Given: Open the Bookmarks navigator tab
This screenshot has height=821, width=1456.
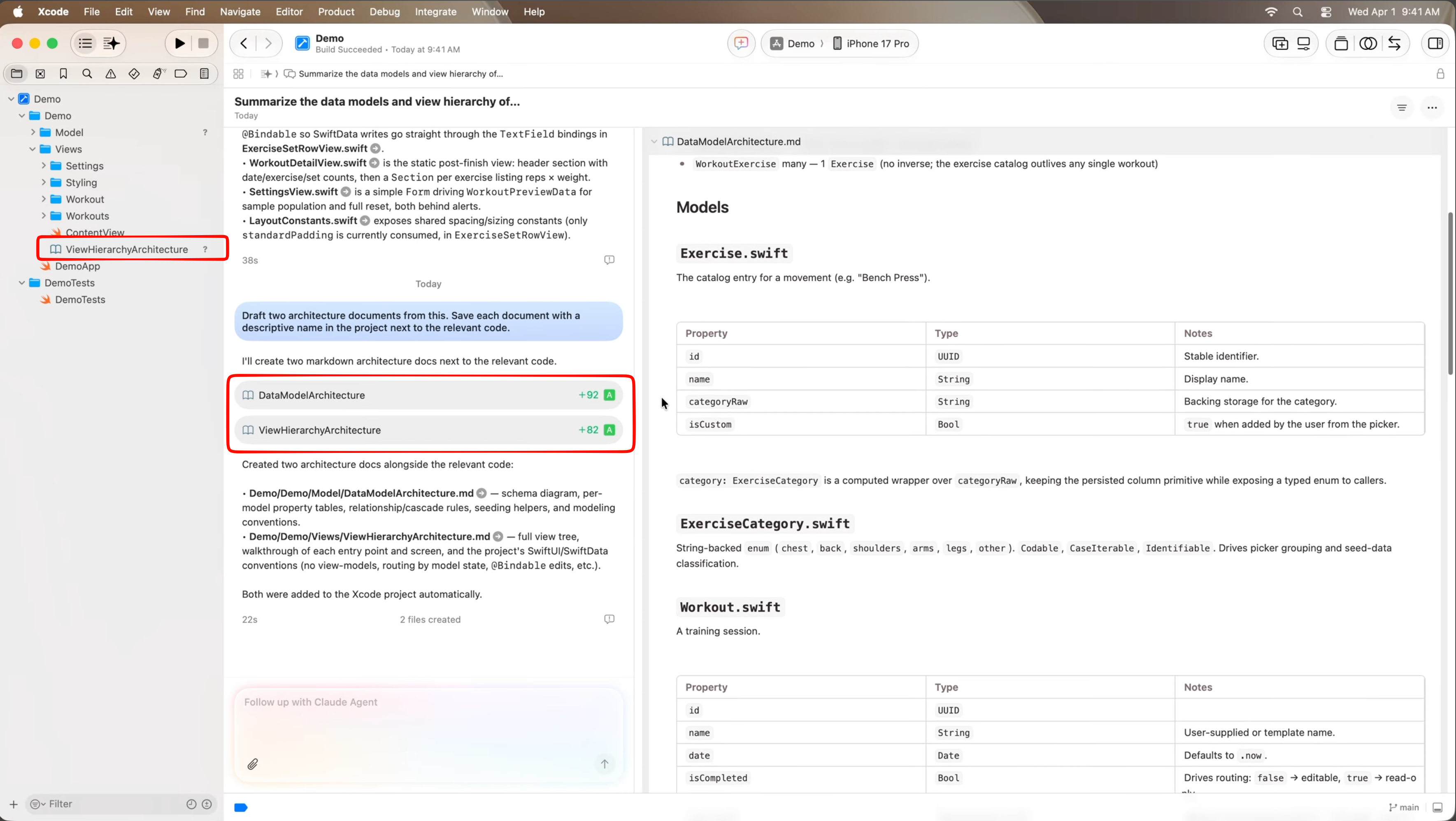Looking at the screenshot, I should tap(63, 74).
